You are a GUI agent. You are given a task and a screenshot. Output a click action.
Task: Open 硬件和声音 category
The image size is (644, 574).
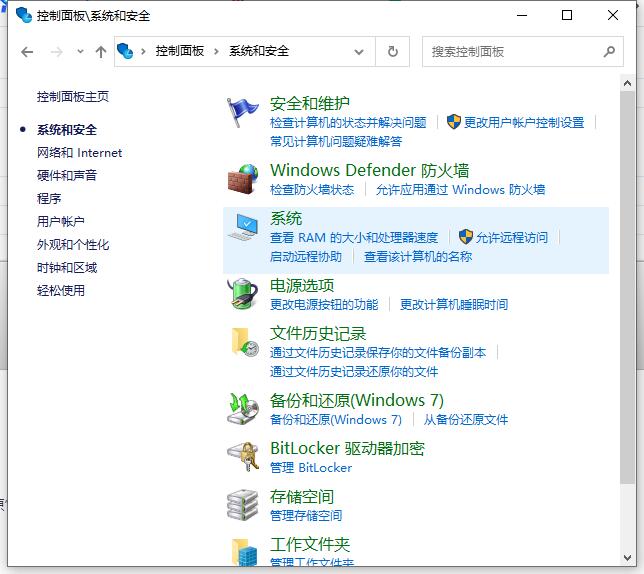pos(67,175)
